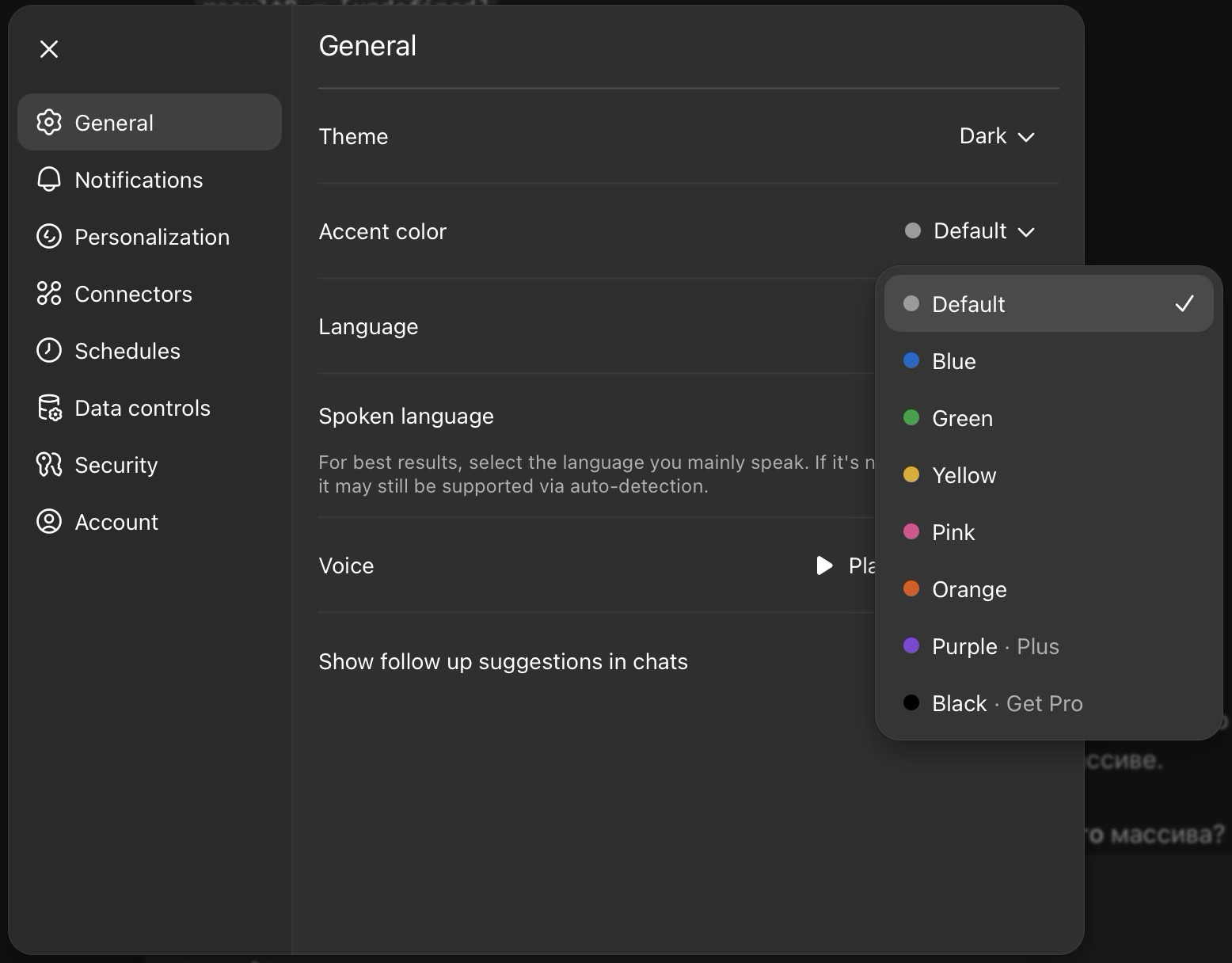
Task: Choose Blue accent color
Action: (x=954, y=361)
